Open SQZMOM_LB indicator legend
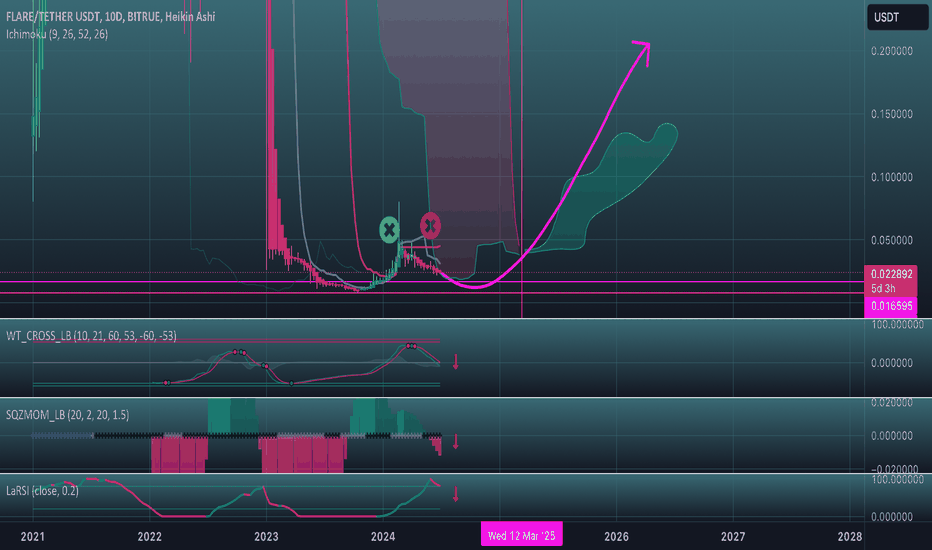The width and height of the screenshot is (932, 550). tap(67, 414)
